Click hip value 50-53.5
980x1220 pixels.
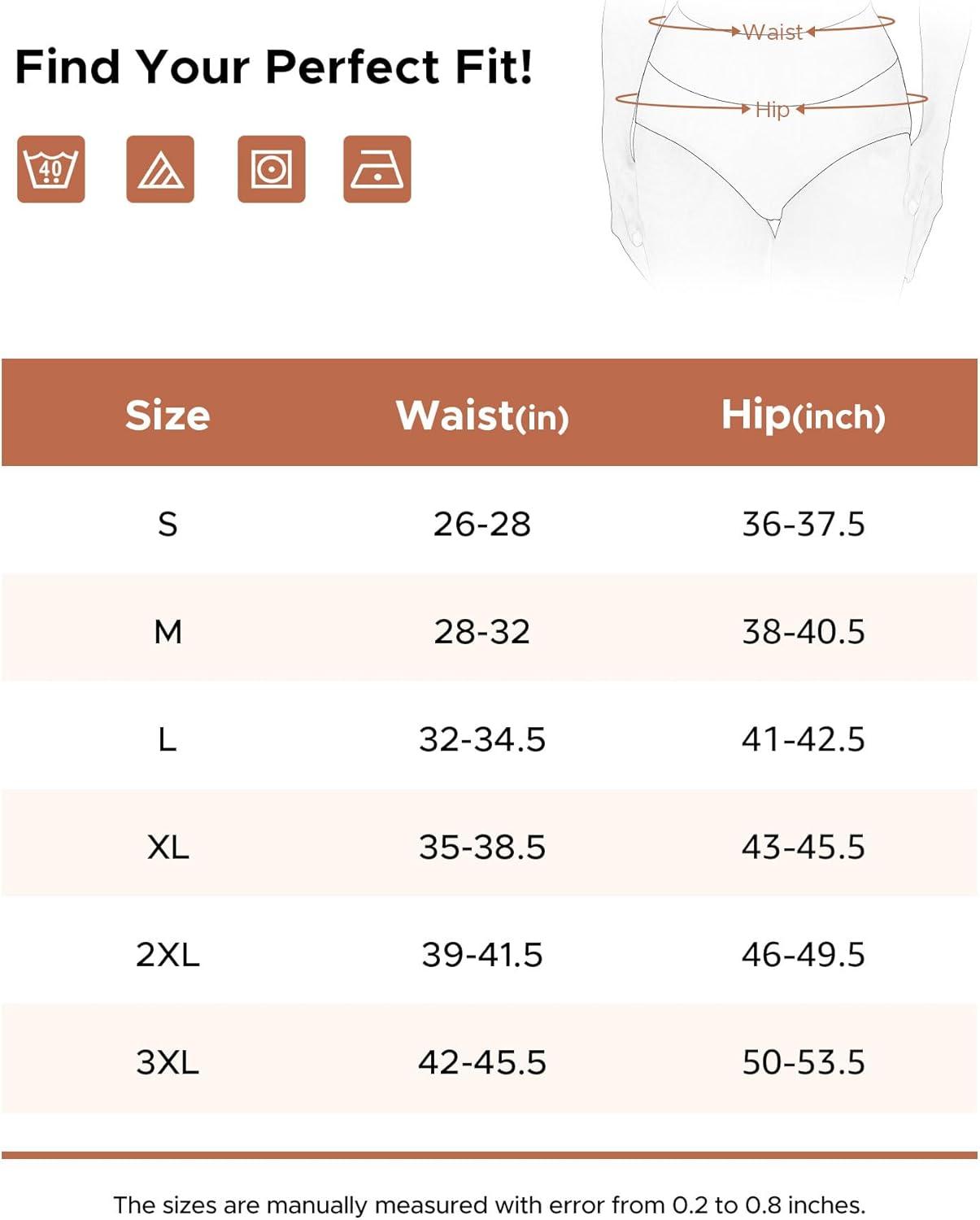click(x=804, y=1062)
